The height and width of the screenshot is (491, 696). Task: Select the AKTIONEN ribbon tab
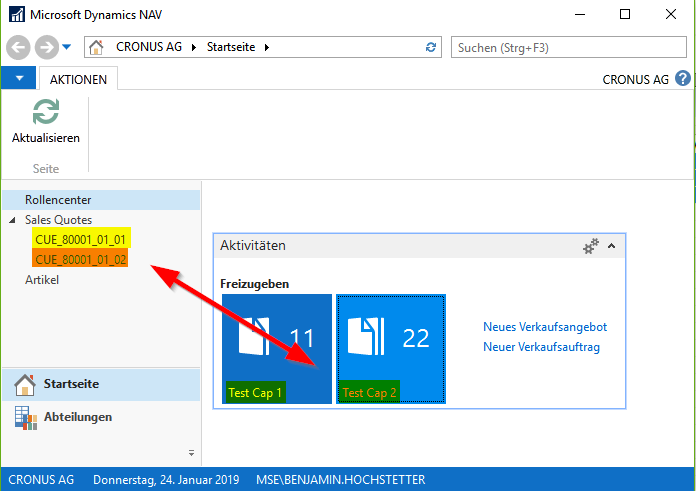[78, 79]
